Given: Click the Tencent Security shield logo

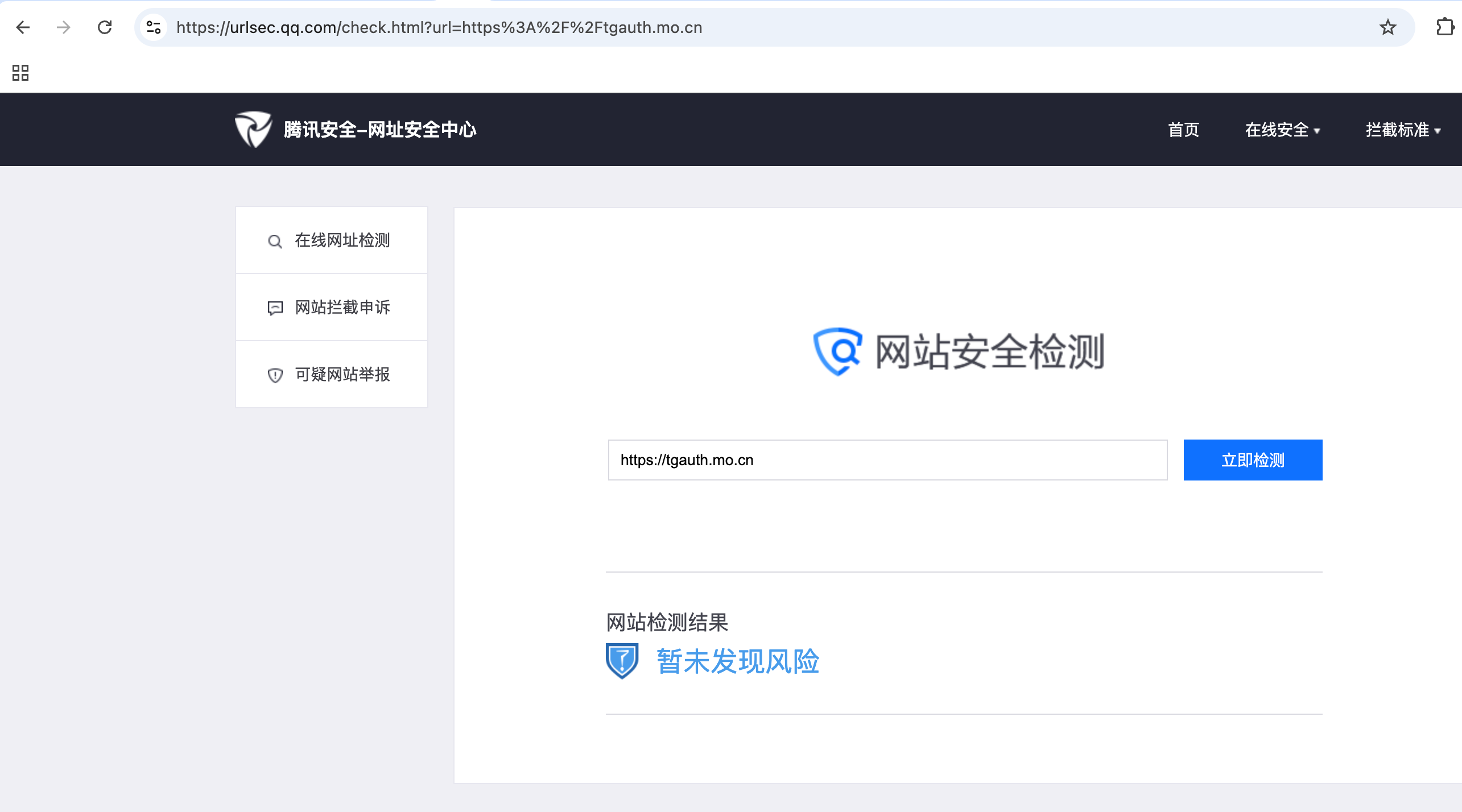Looking at the screenshot, I should click(x=253, y=130).
